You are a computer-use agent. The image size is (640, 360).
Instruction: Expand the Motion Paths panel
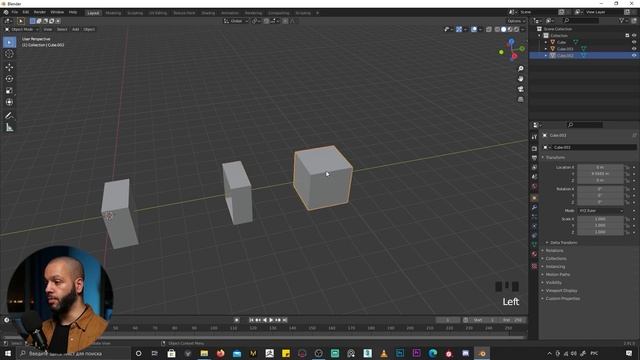558,274
